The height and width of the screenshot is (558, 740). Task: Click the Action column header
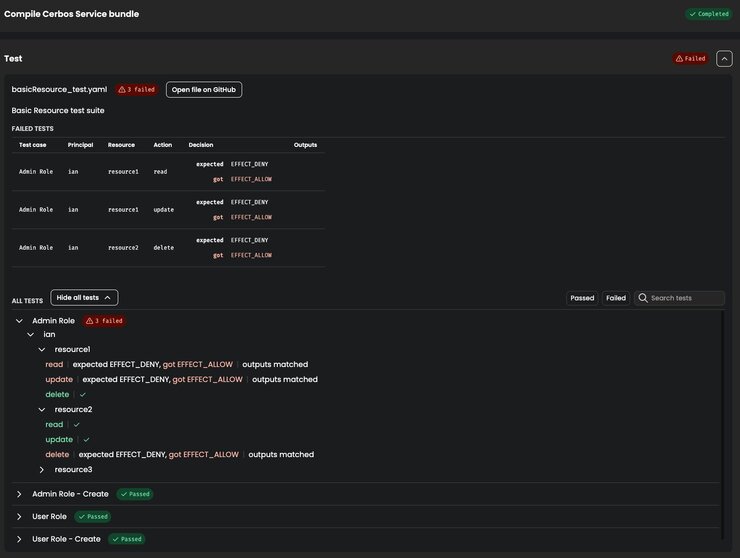click(x=163, y=145)
